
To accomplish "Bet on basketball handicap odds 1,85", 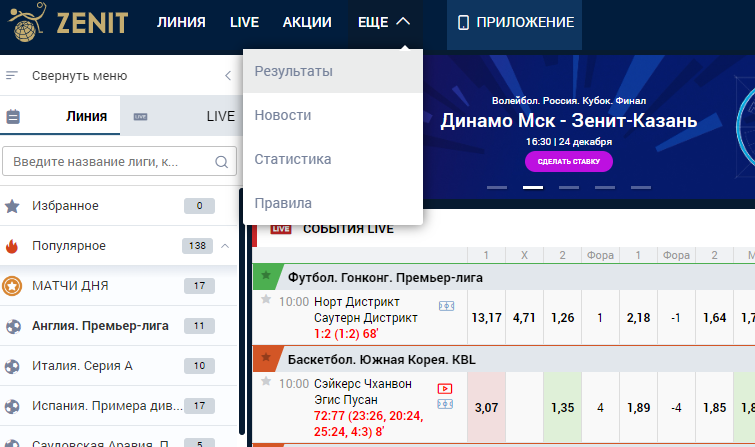I will click(715, 408).
